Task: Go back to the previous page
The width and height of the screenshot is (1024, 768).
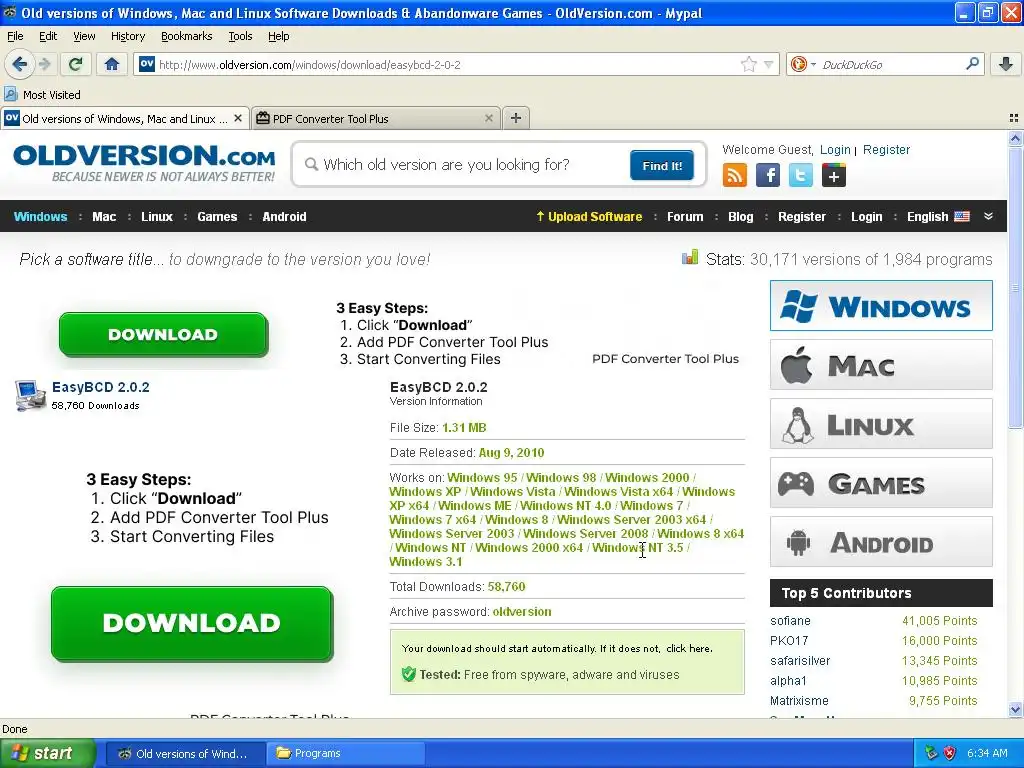Action: point(20,64)
